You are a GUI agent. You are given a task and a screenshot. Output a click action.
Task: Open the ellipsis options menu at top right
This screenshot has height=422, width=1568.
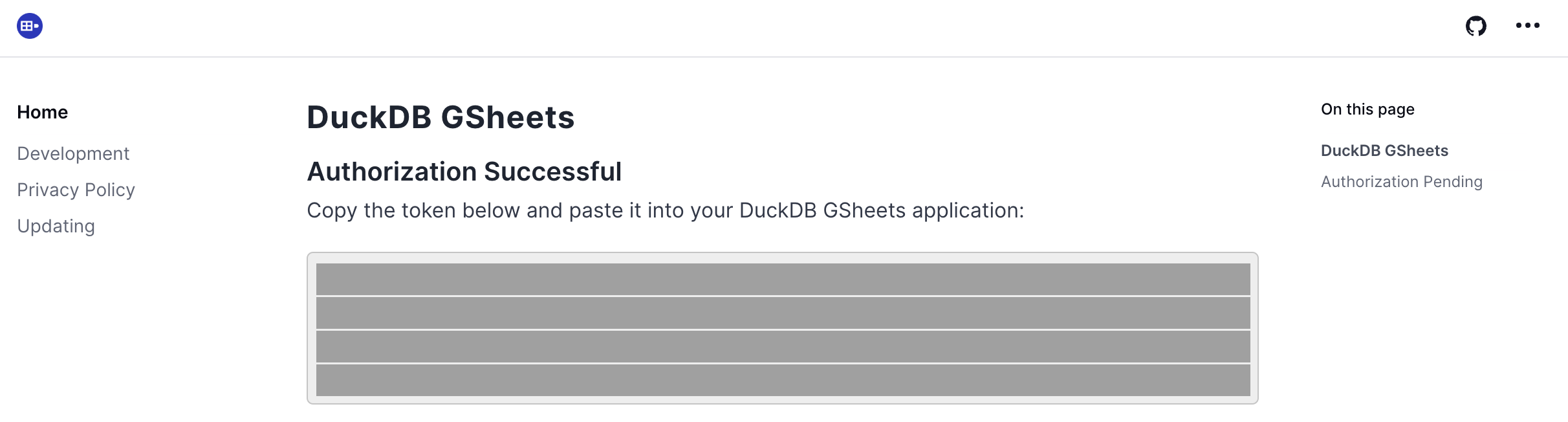pyautogui.click(x=1529, y=26)
